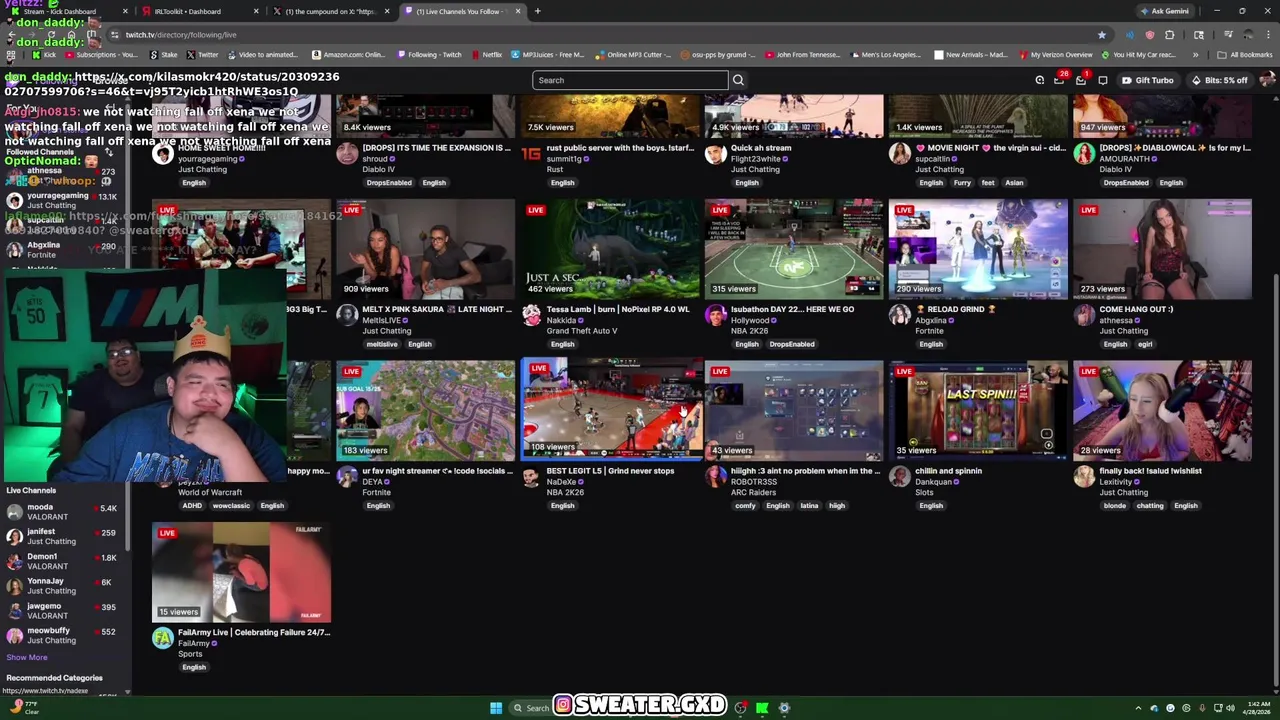Screen dimensions: 1280x720
Task: Open the Amazon.com bookmark
Action: coord(348,55)
